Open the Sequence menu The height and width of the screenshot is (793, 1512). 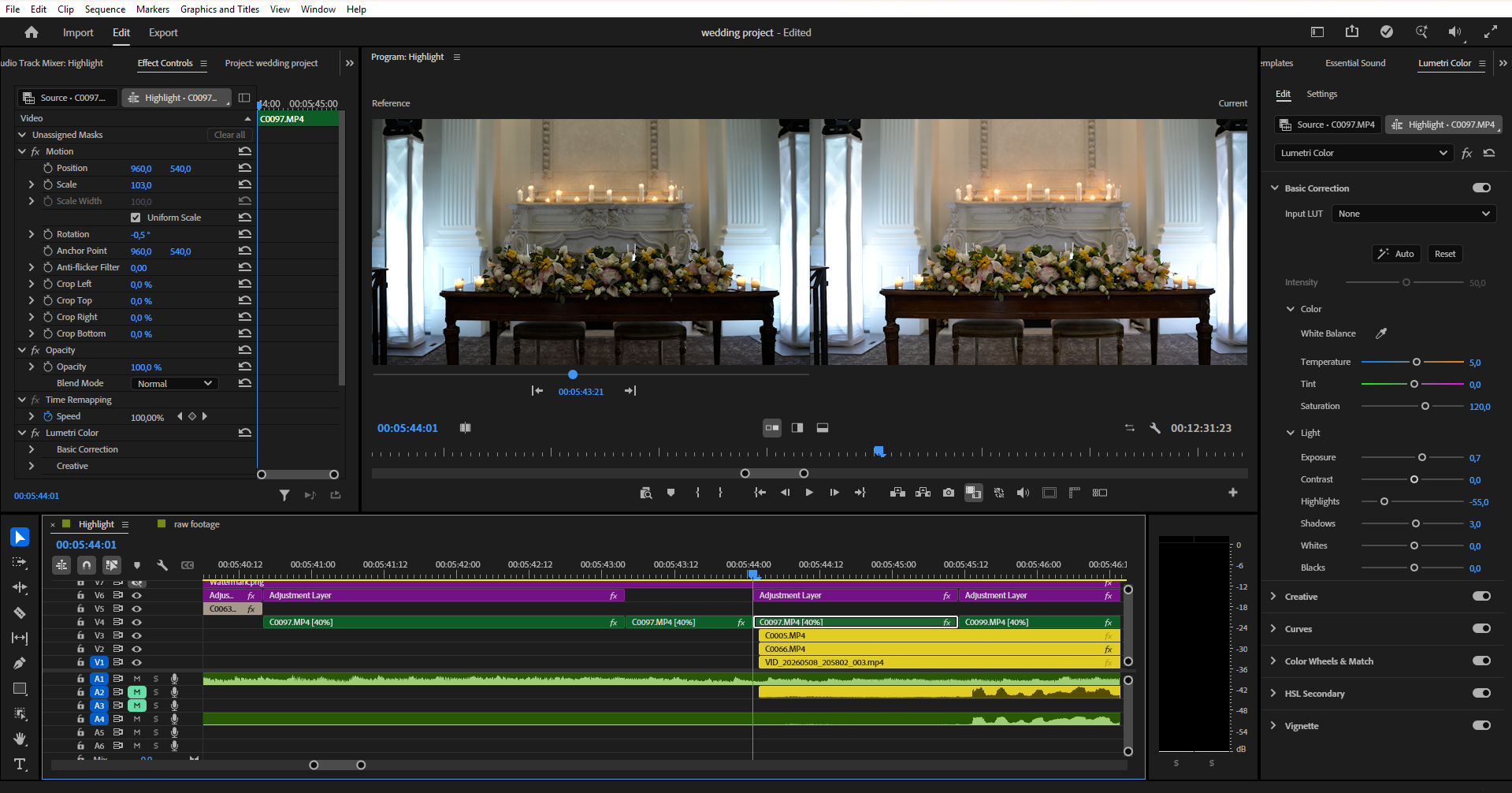point(105,9)
